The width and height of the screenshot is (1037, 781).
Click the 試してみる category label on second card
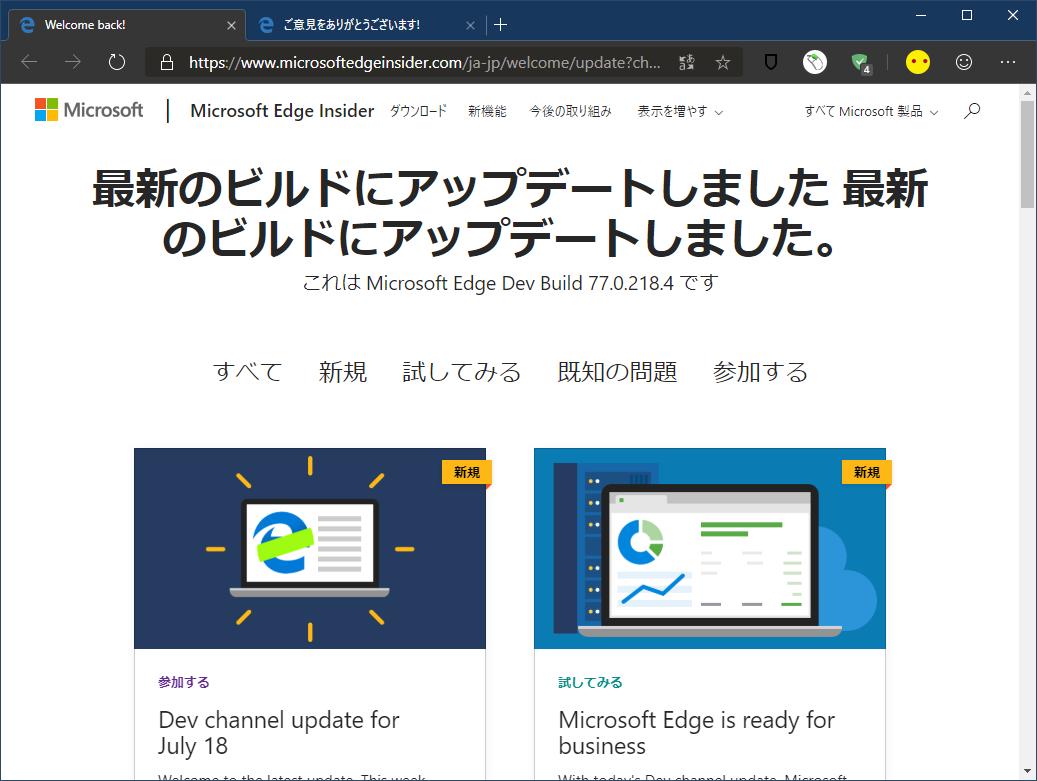[x=591, y=682]
